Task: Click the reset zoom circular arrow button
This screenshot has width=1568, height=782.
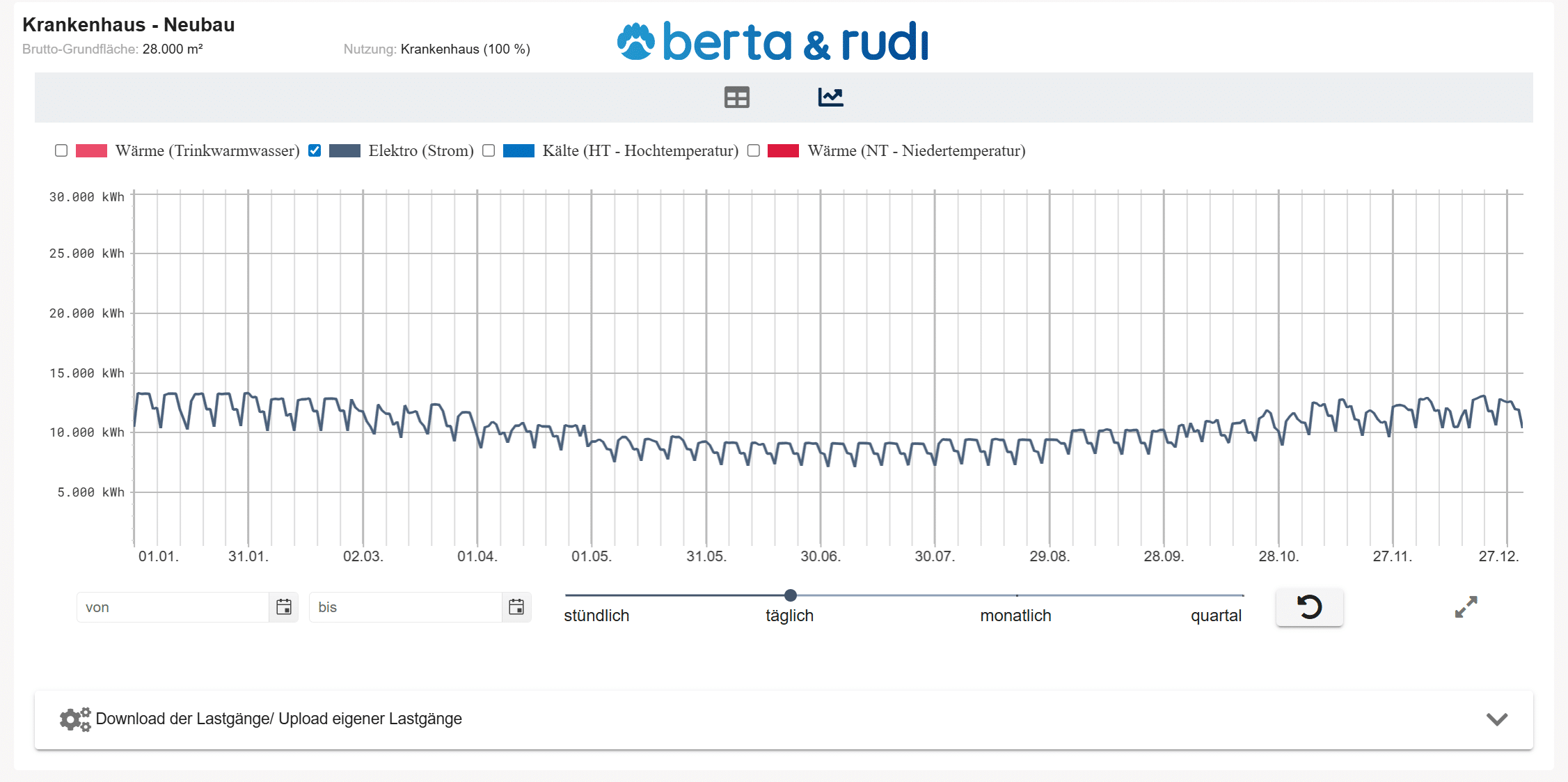Action: tap(1309, 607)
